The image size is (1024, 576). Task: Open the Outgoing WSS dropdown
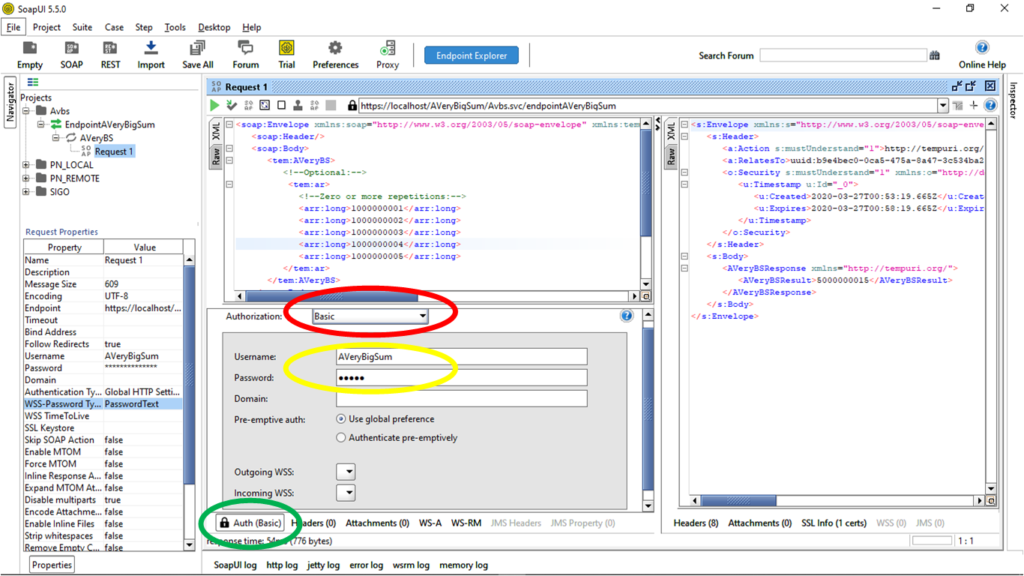point(345,471)
